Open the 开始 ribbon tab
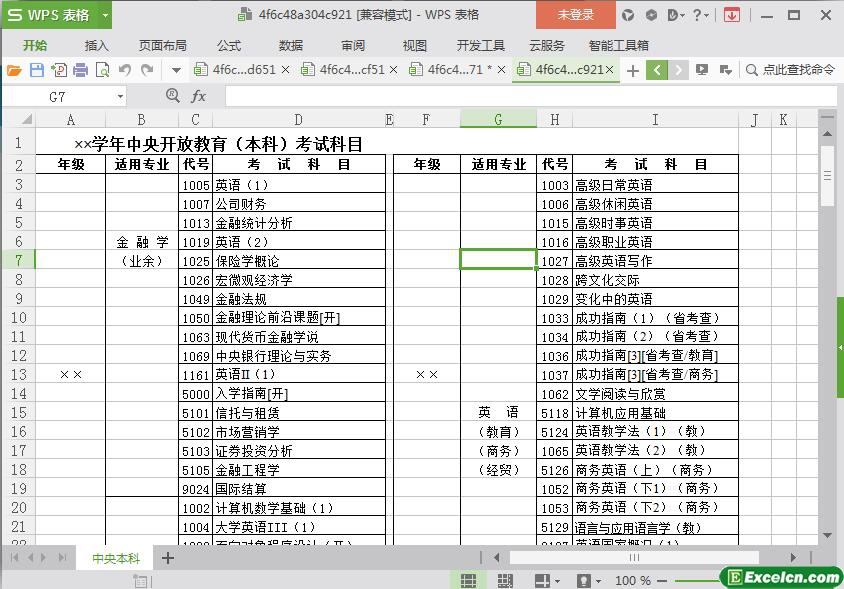The width and height of the screenshot is (844, 589). point(35,46)
